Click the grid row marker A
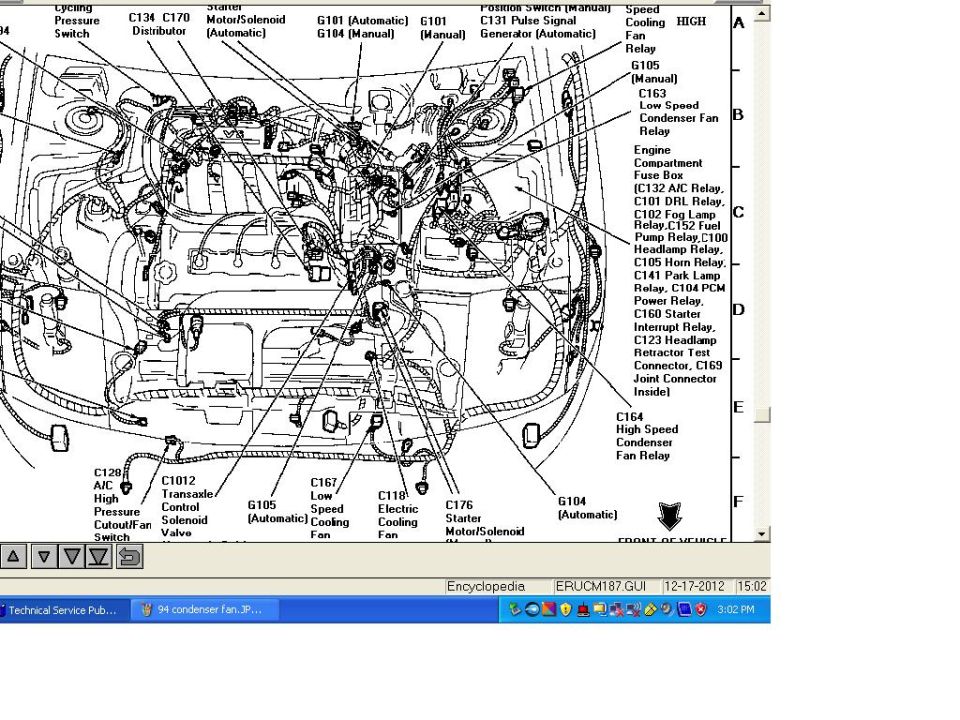The width and height of the screenshot is (960, 720). click(738, 23)
